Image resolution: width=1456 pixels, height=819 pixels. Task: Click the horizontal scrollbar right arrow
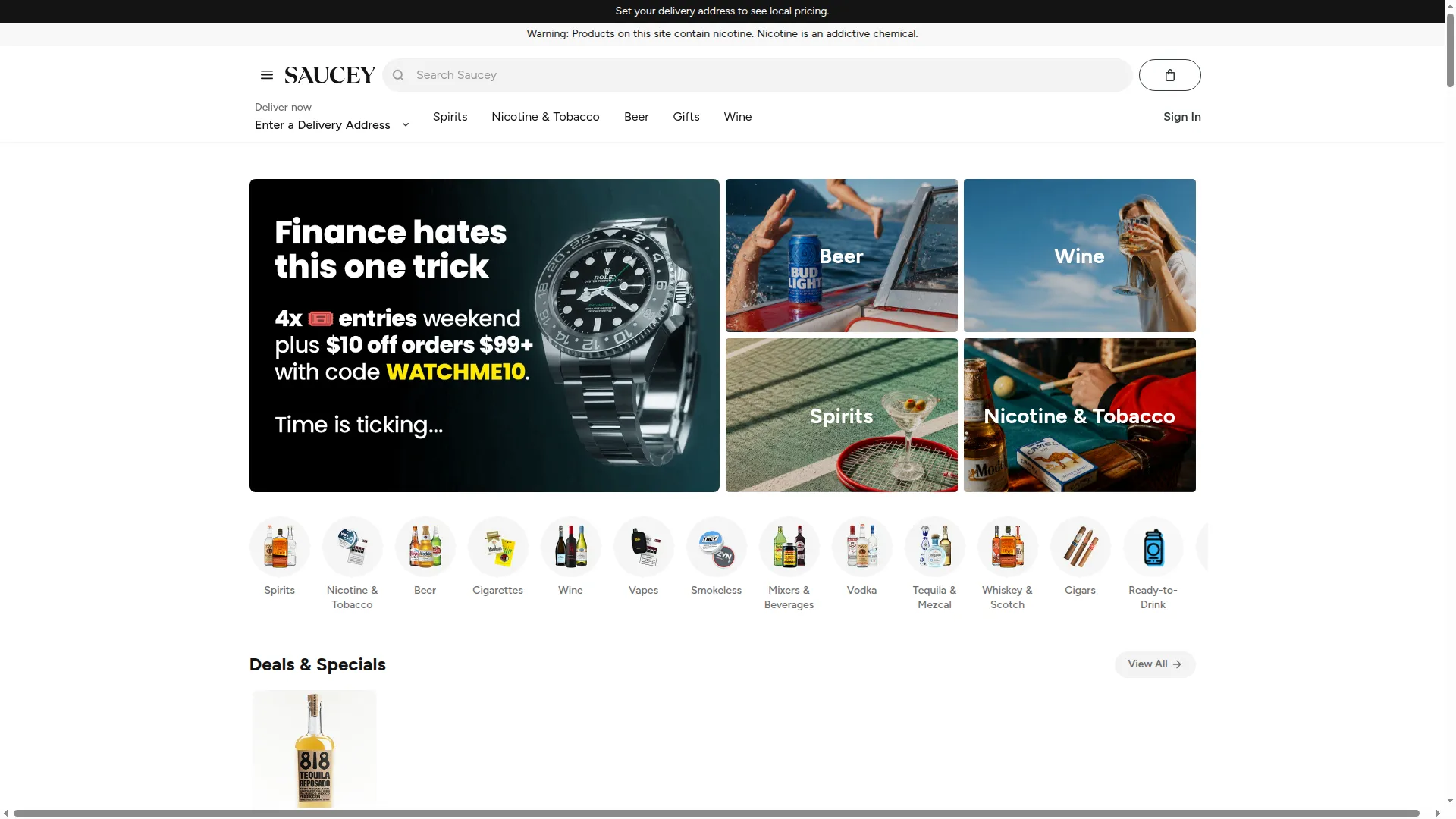[x=1437, y=814]
